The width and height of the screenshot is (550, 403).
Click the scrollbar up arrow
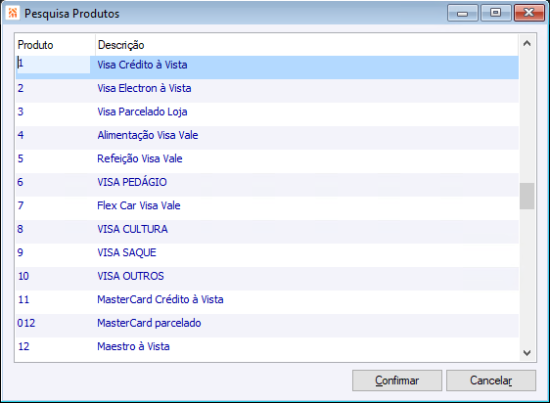coord(527,43)
